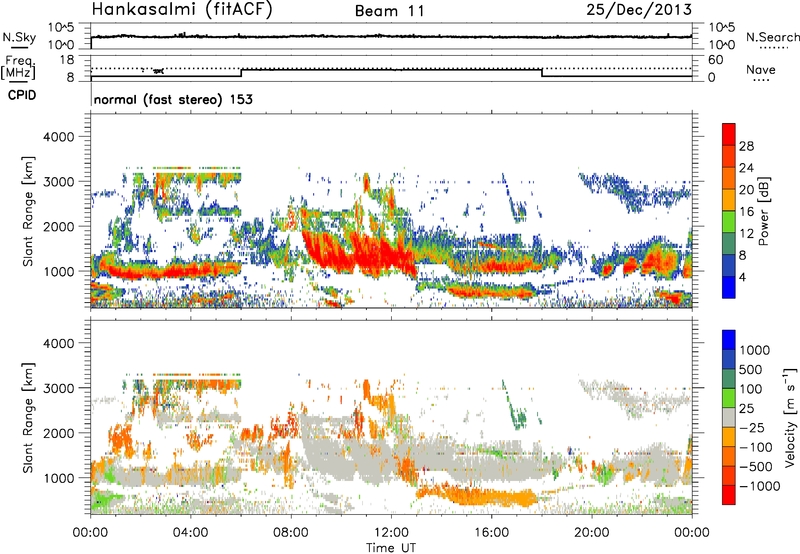Screen dimensions: 800x554
Task: Click the 'Freq. [MHz]' axis label
Action: (20, 68)
